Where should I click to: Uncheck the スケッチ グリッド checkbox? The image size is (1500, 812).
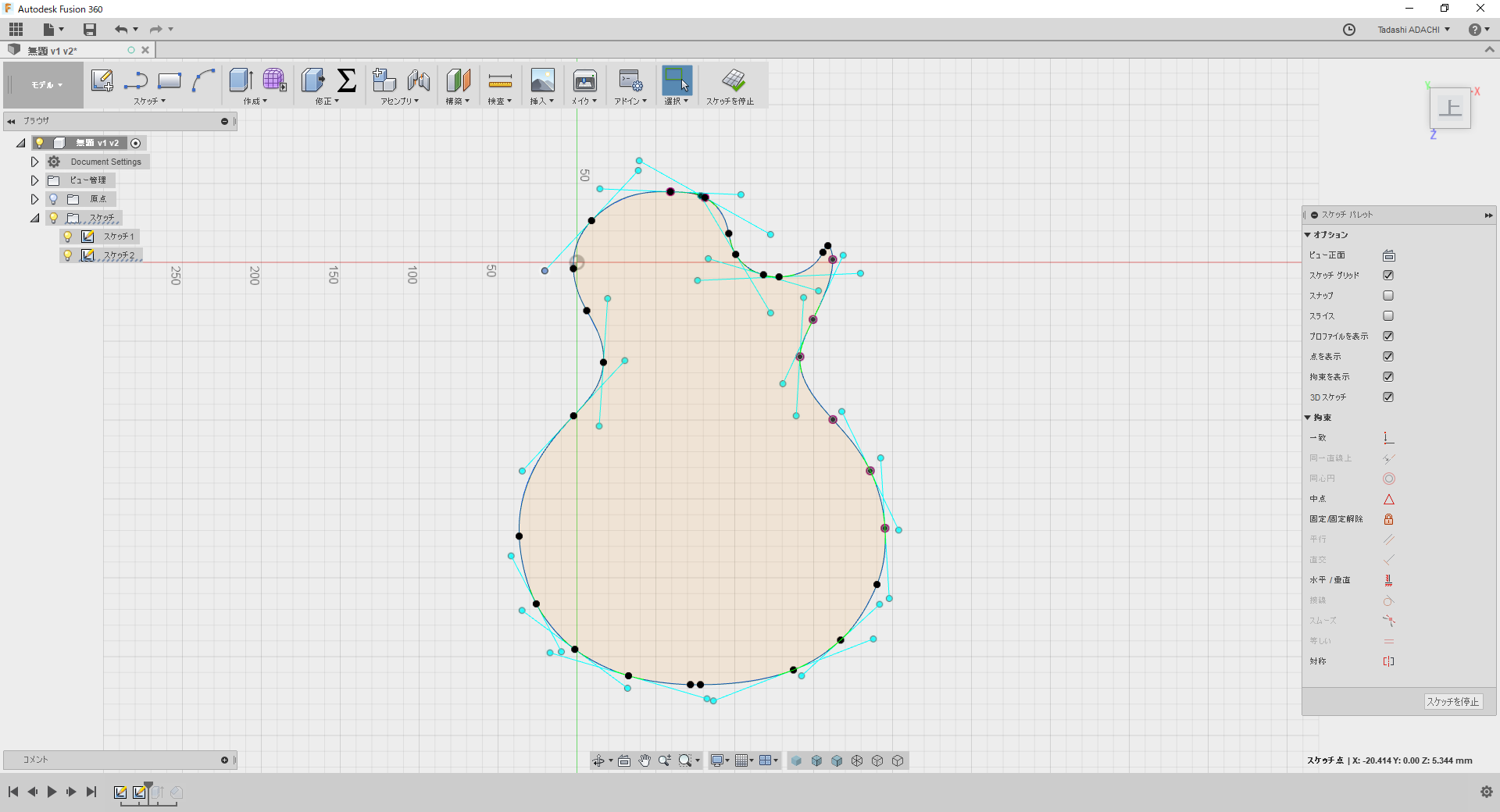click(1388, 276)
